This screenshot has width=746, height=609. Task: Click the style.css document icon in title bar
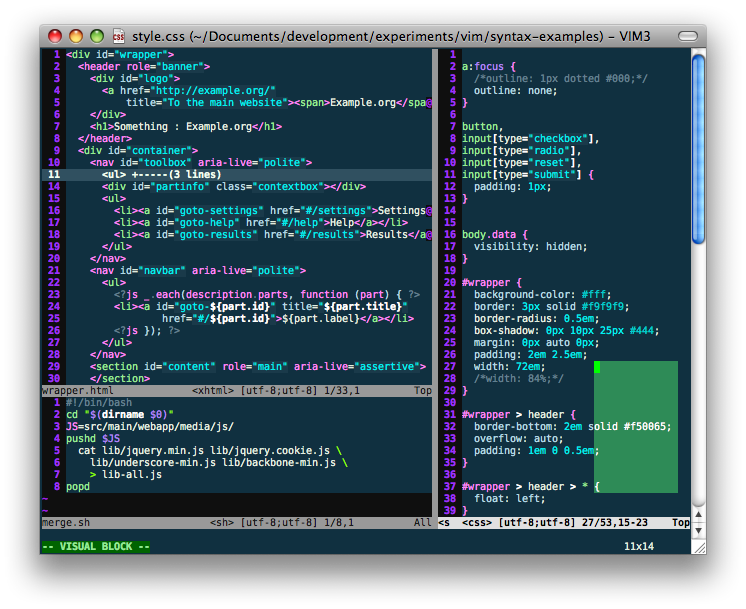(118, 36)
